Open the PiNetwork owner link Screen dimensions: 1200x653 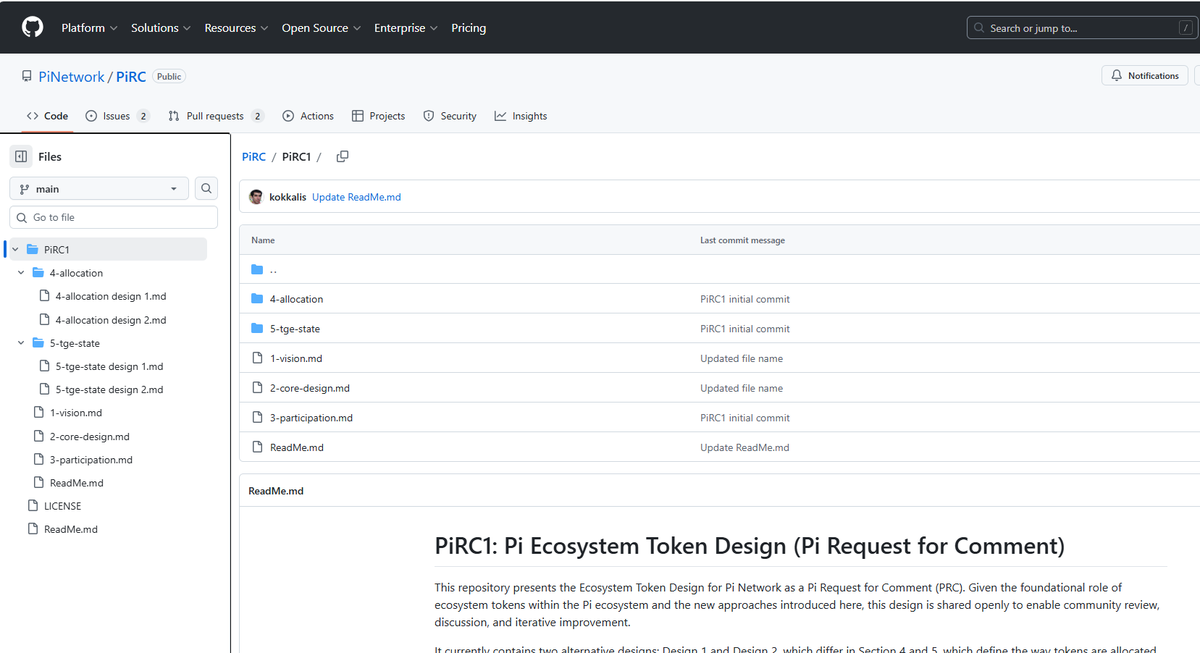click(x=71, y=77)
